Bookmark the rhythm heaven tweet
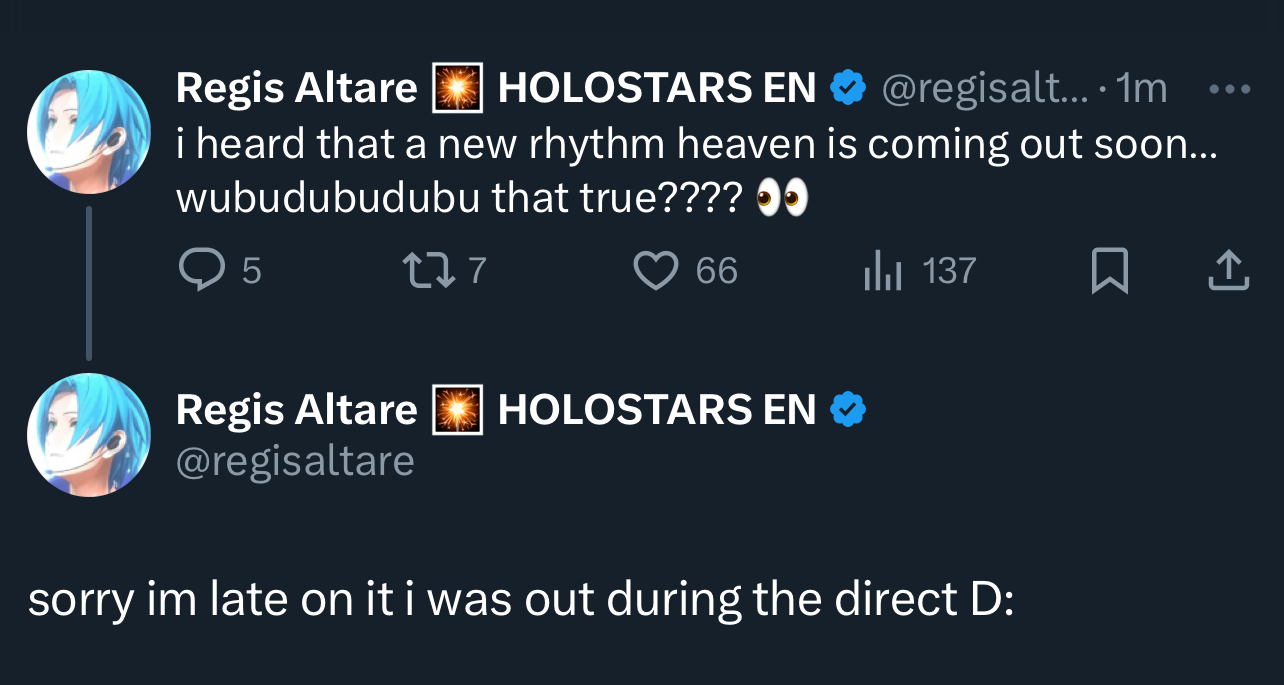This screenshot has height=685, width=1284. [x=1109, y=271]
